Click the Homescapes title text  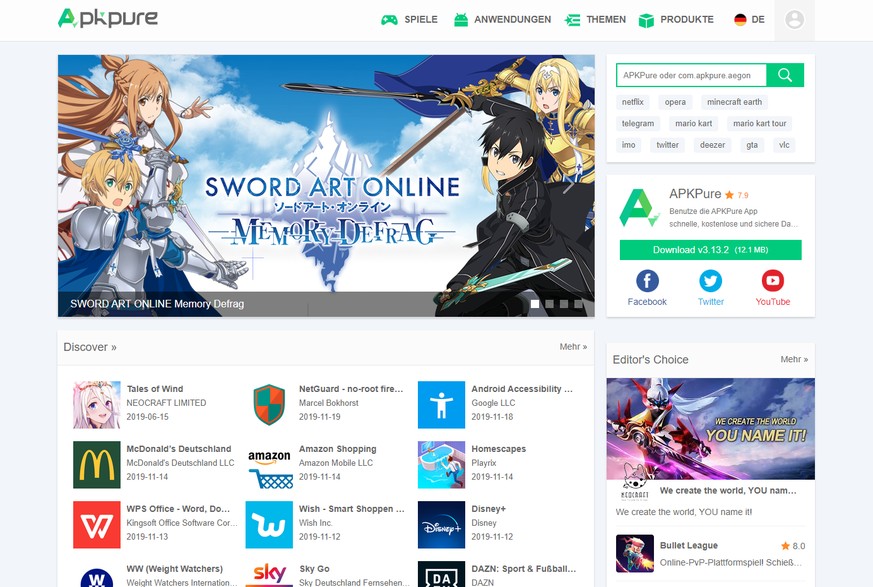click(x=498, y=449)
